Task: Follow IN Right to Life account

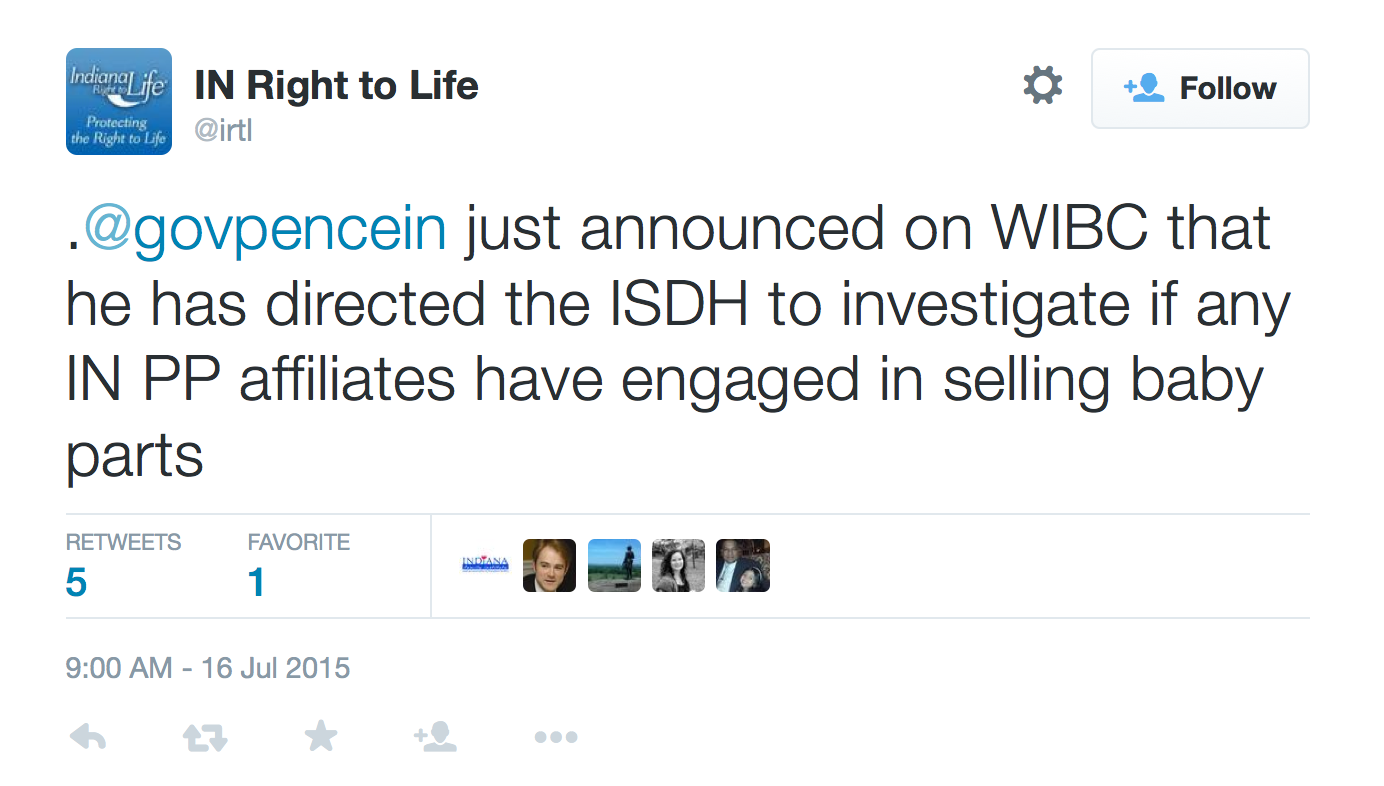Action: 1200,88
